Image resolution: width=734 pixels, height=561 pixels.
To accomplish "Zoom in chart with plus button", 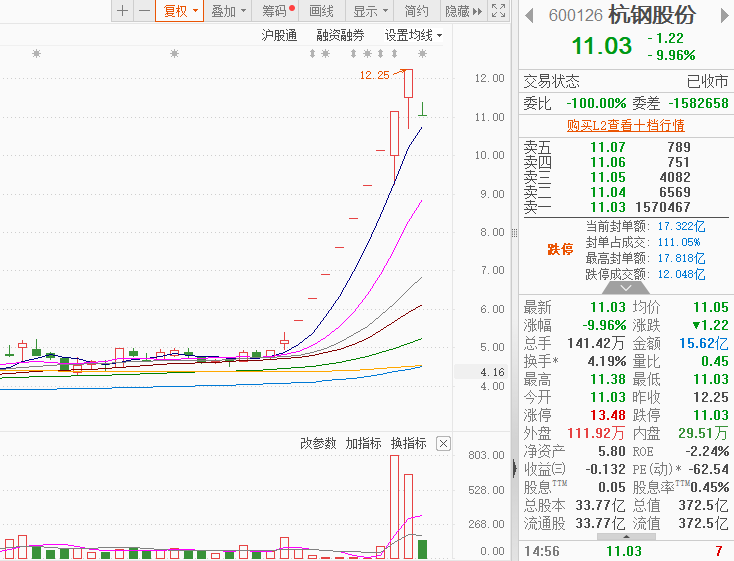I will tap(123, 11).
